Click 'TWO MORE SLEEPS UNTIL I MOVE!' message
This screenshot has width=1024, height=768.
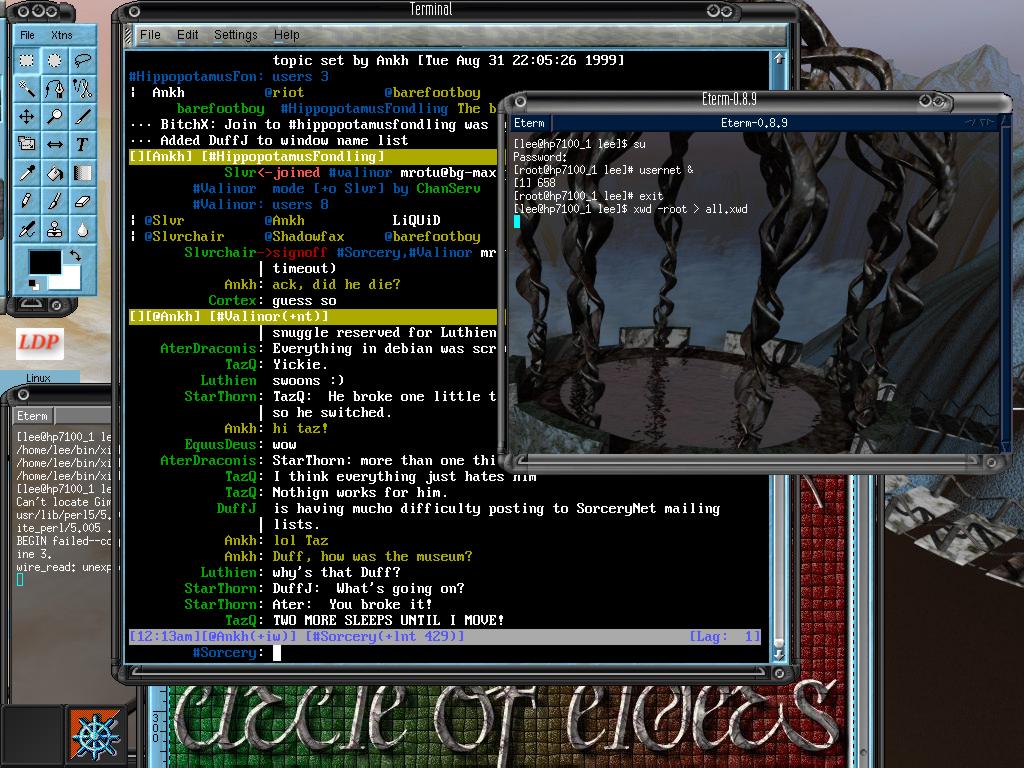point(389,620)
